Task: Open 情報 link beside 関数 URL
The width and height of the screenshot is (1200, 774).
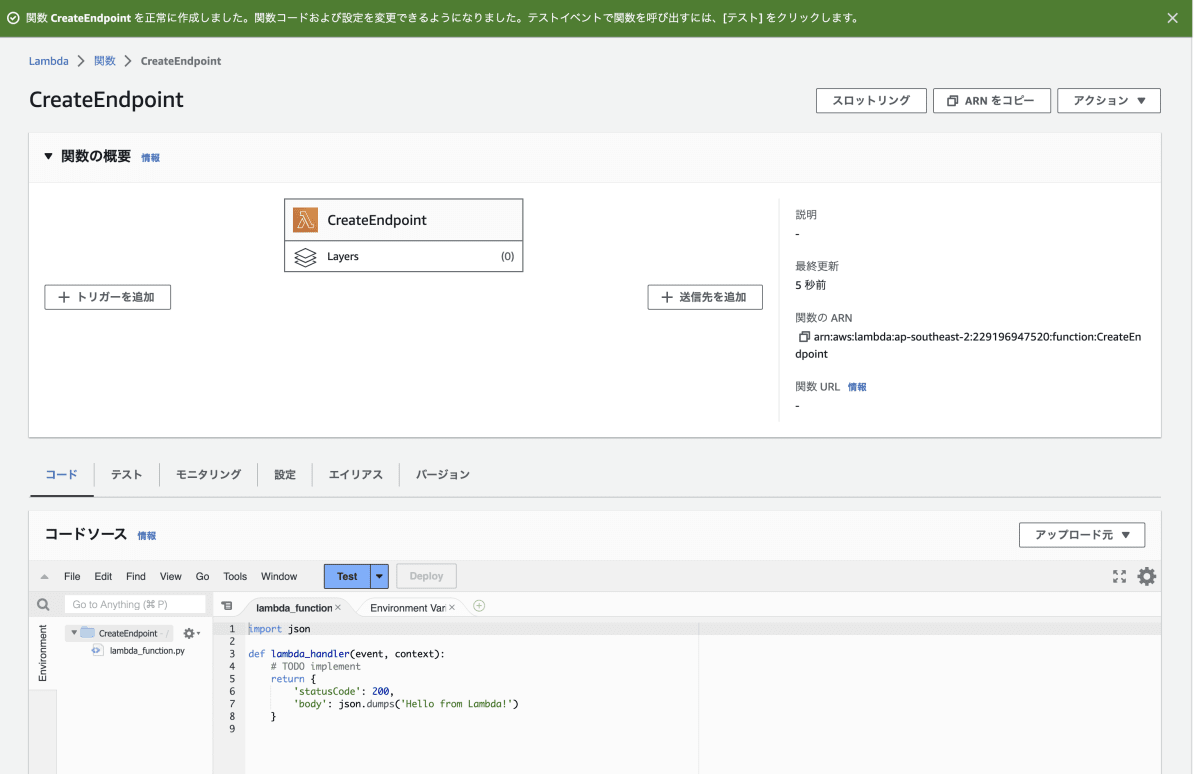Action: 857,387
